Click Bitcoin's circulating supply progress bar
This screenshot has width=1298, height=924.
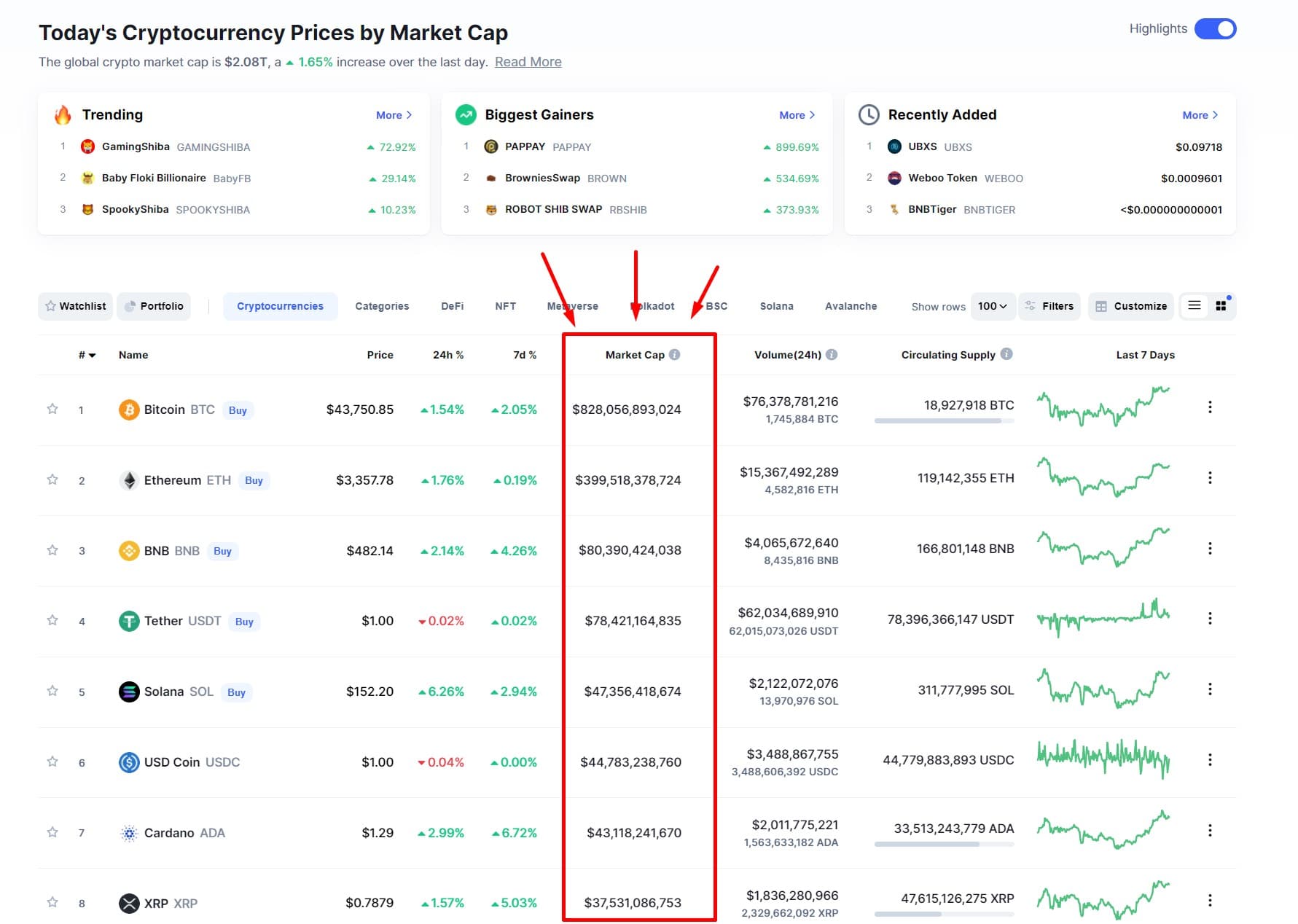click(943, 420)
